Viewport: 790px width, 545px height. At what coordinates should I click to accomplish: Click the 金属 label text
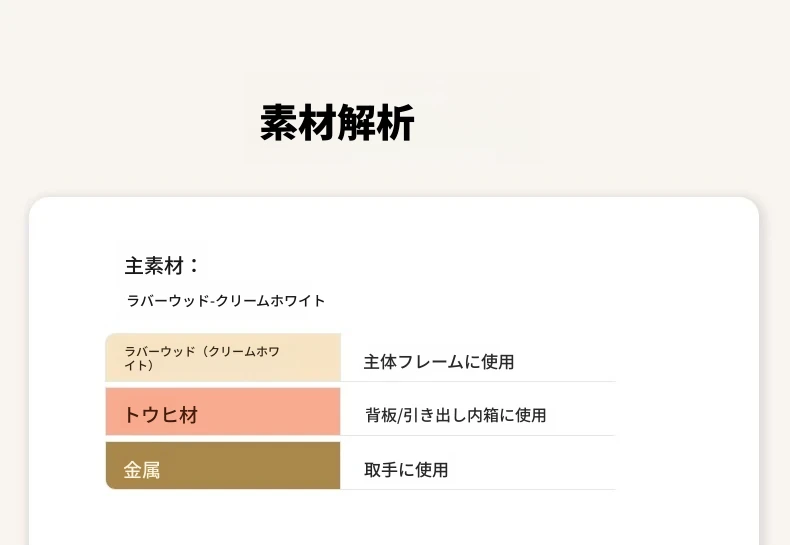click(142, 470)
